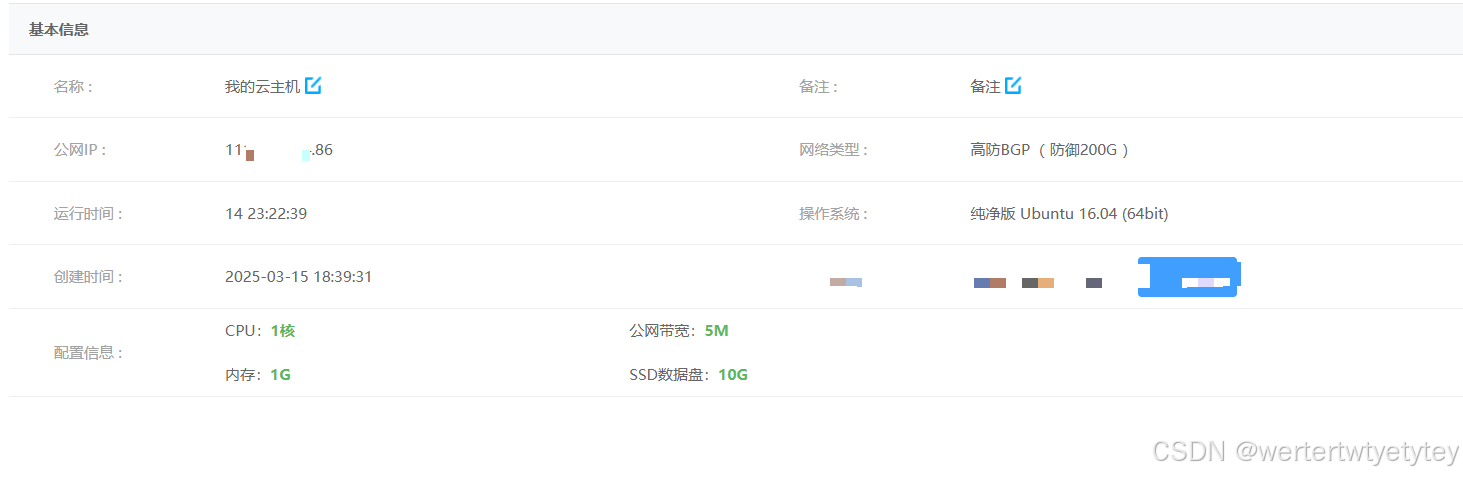Click the host name text 我的云主机

click(262, 87)
